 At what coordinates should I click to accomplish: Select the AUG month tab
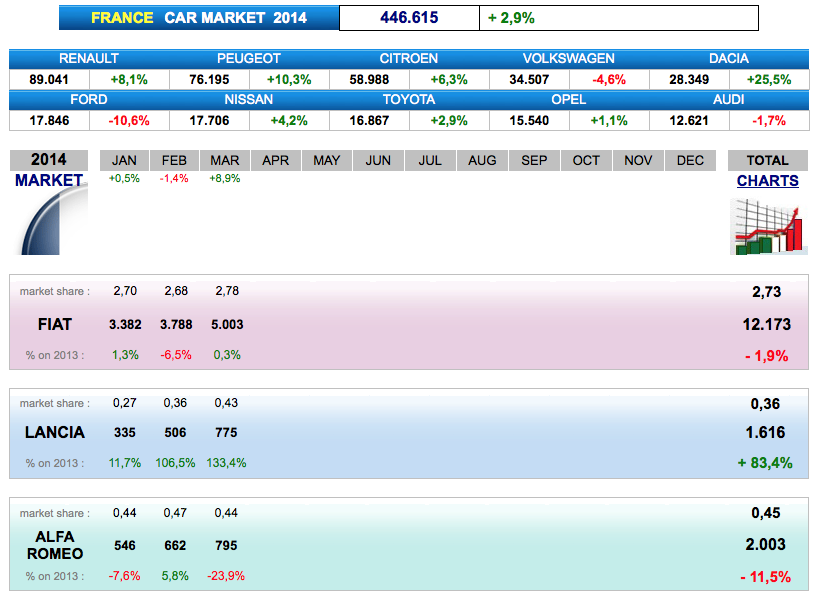[x=482, y=160]
